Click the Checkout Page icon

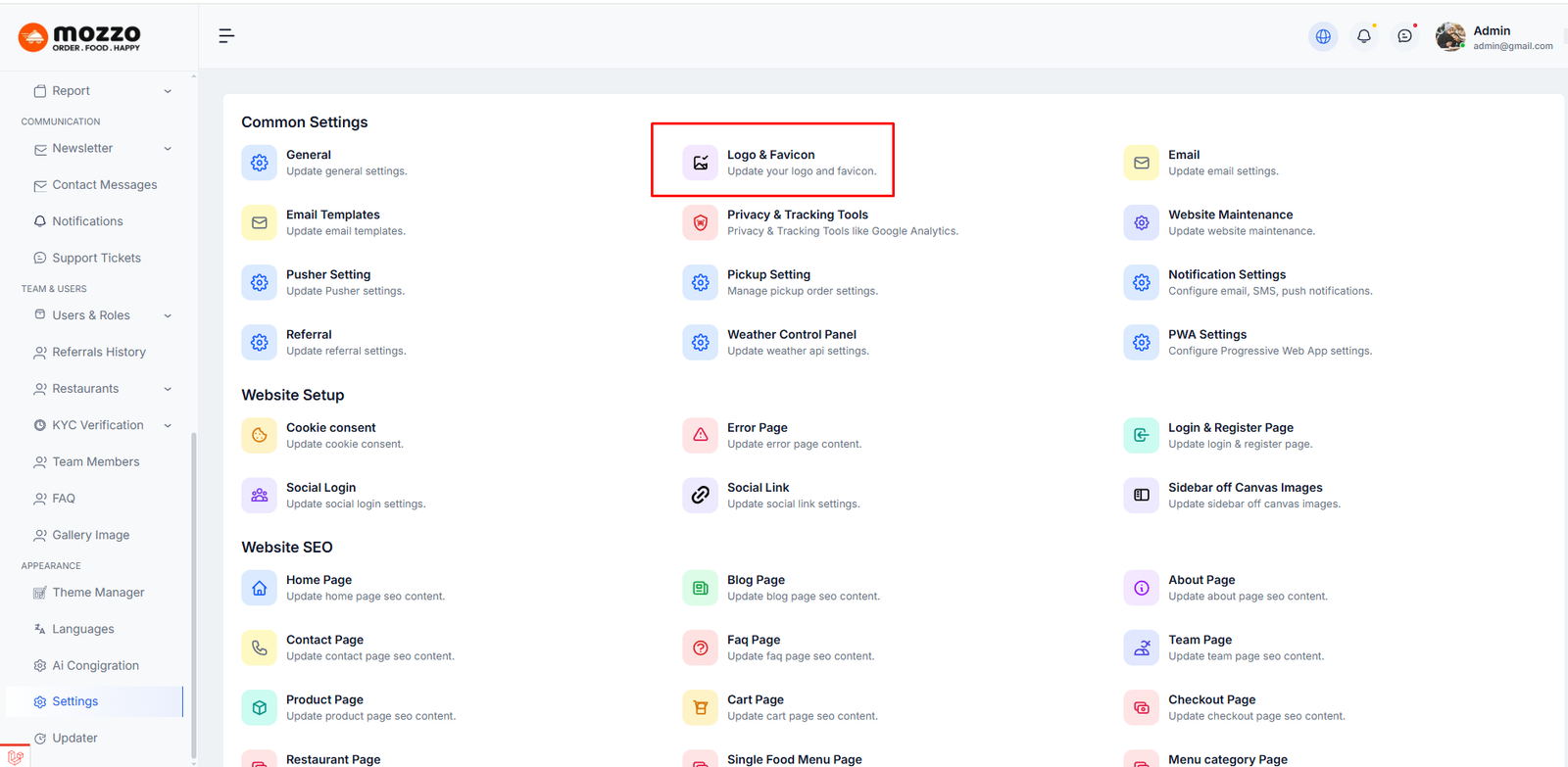pos(1142,707)
